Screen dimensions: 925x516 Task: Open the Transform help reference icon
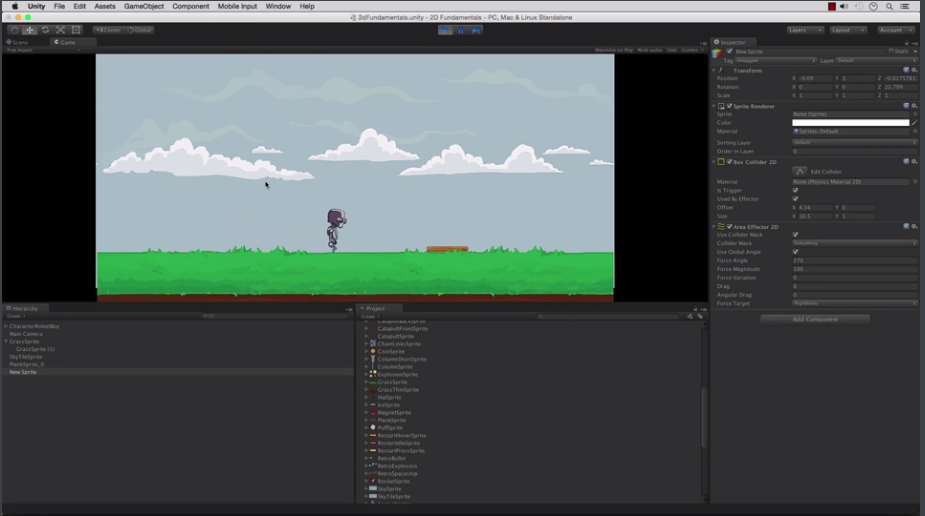click(x=906, y=70)
